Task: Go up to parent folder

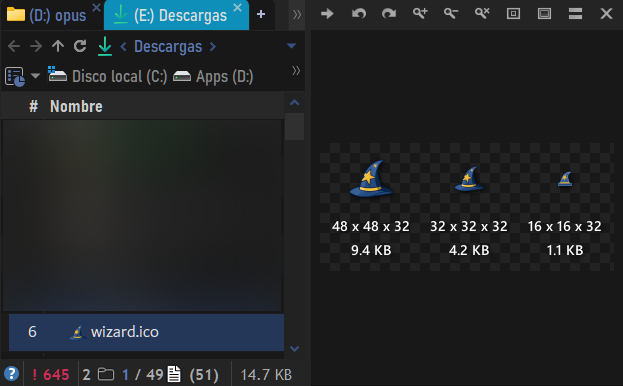Action: coord(58,46)
